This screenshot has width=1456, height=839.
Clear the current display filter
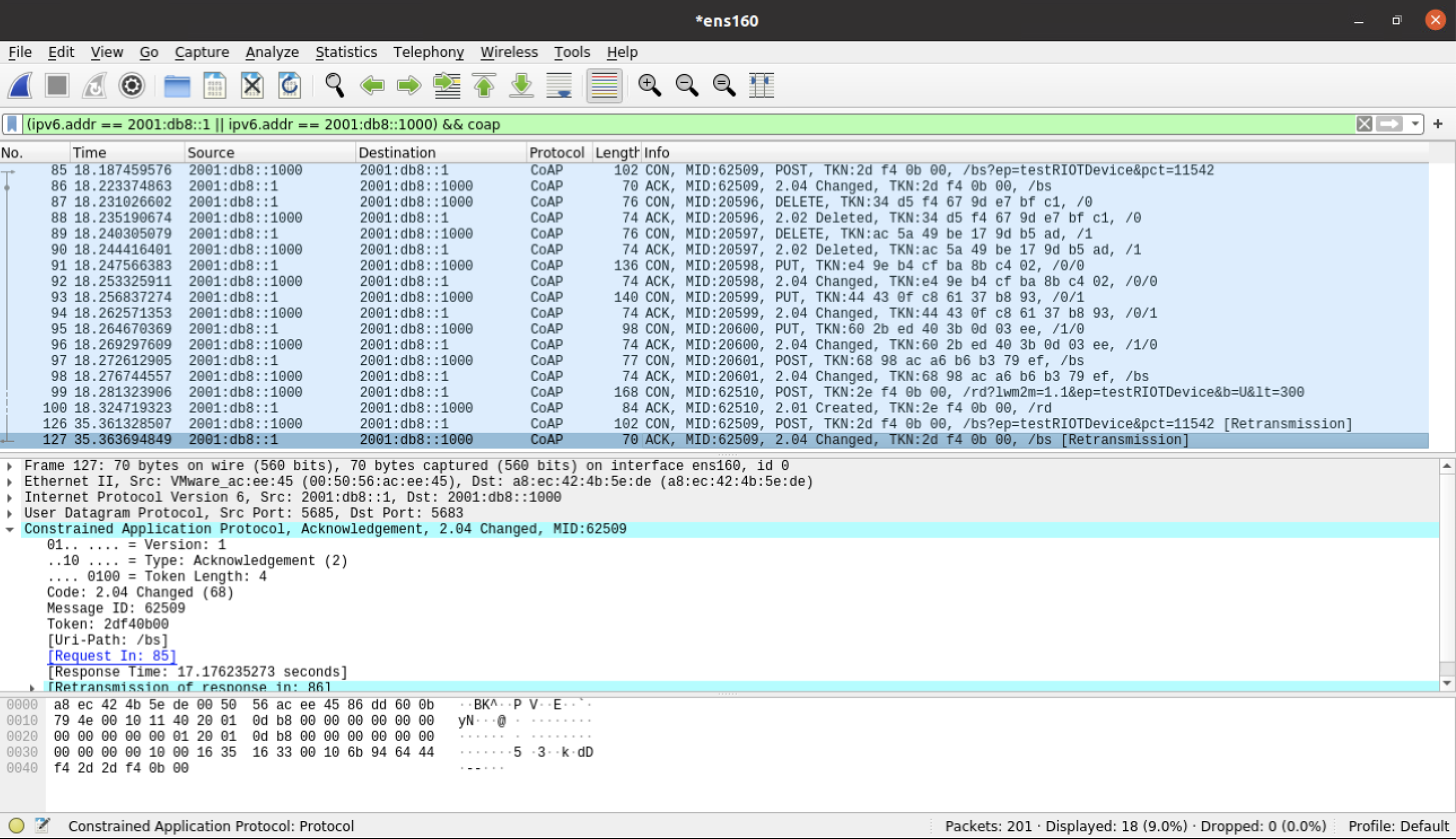click(x=1364, y=124)
